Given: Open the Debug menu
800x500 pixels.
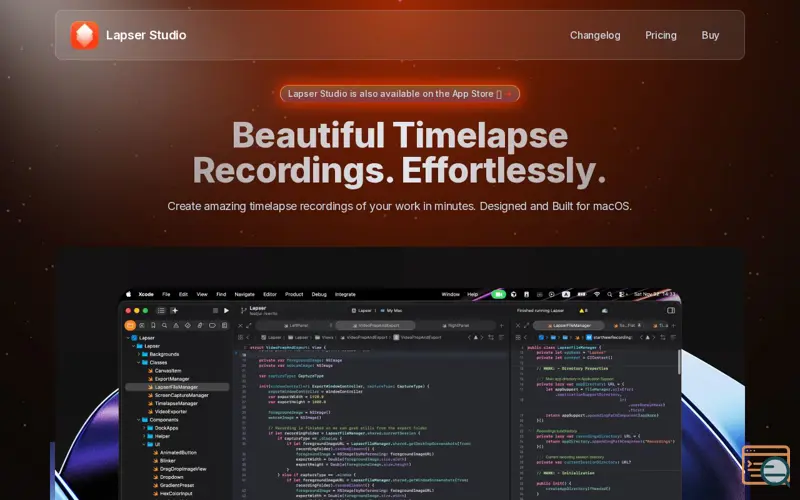Looking at the screenshot, I should tap(319, 294).
